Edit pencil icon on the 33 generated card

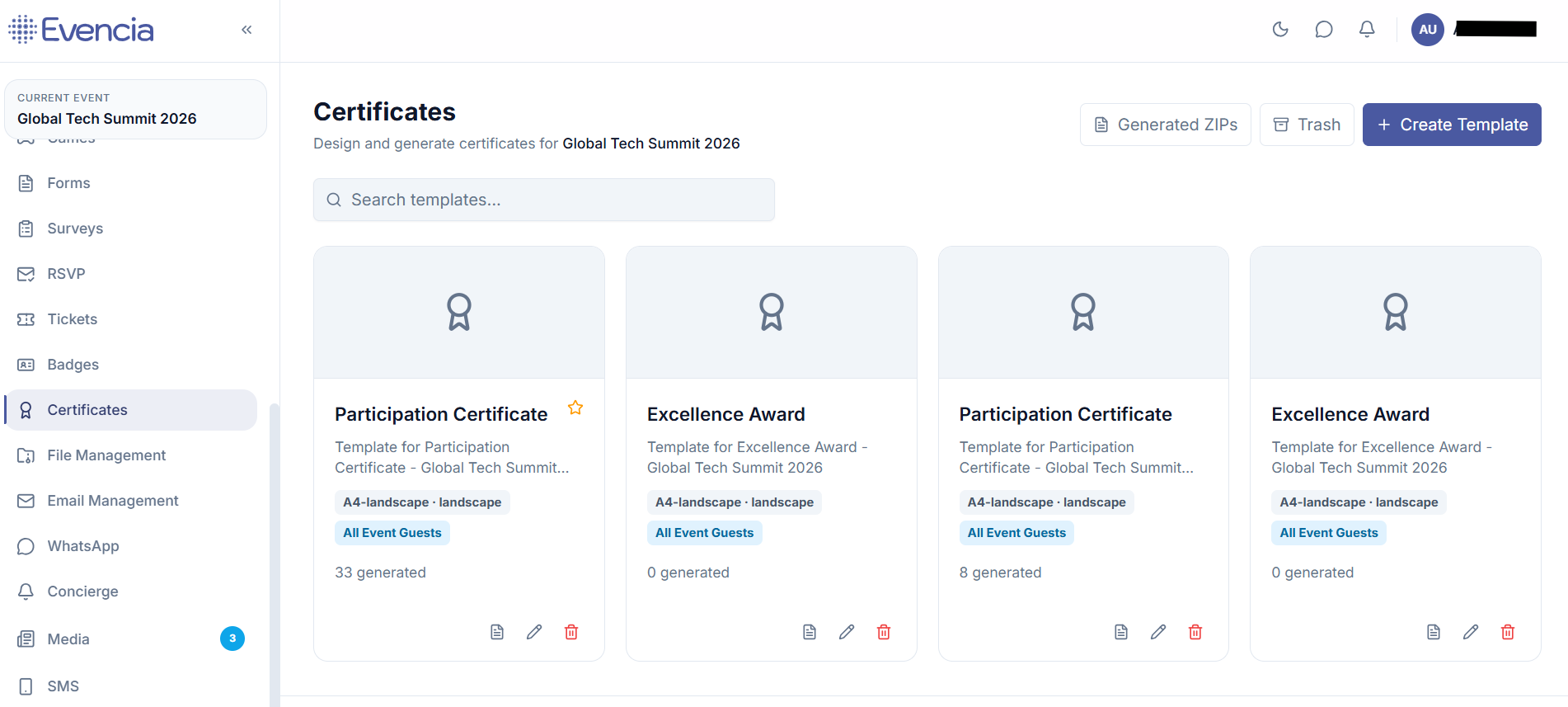(x=534, y=632)
